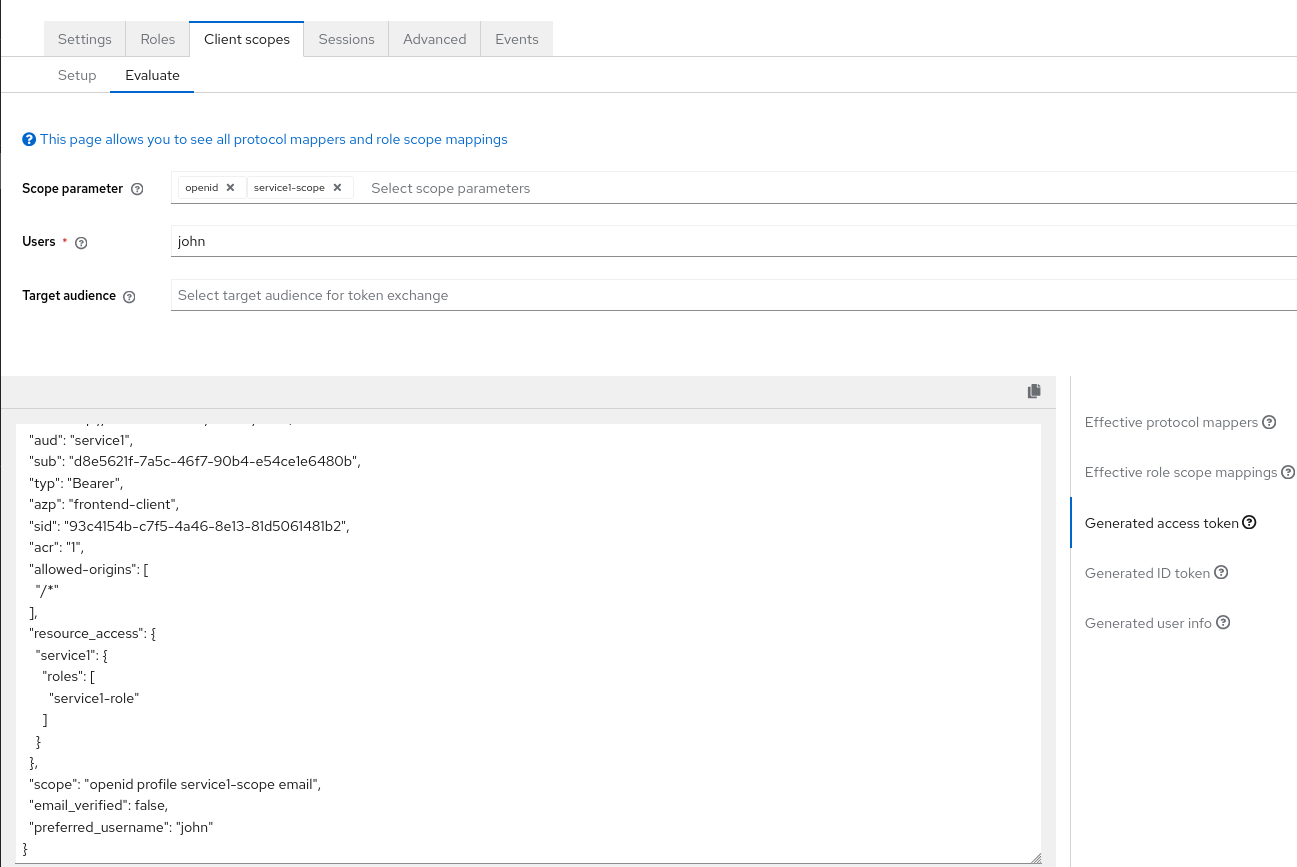The width and height of the screenshot is (1297, 867).
Task: Click help icon next to Users label
Action: point(82,243)
